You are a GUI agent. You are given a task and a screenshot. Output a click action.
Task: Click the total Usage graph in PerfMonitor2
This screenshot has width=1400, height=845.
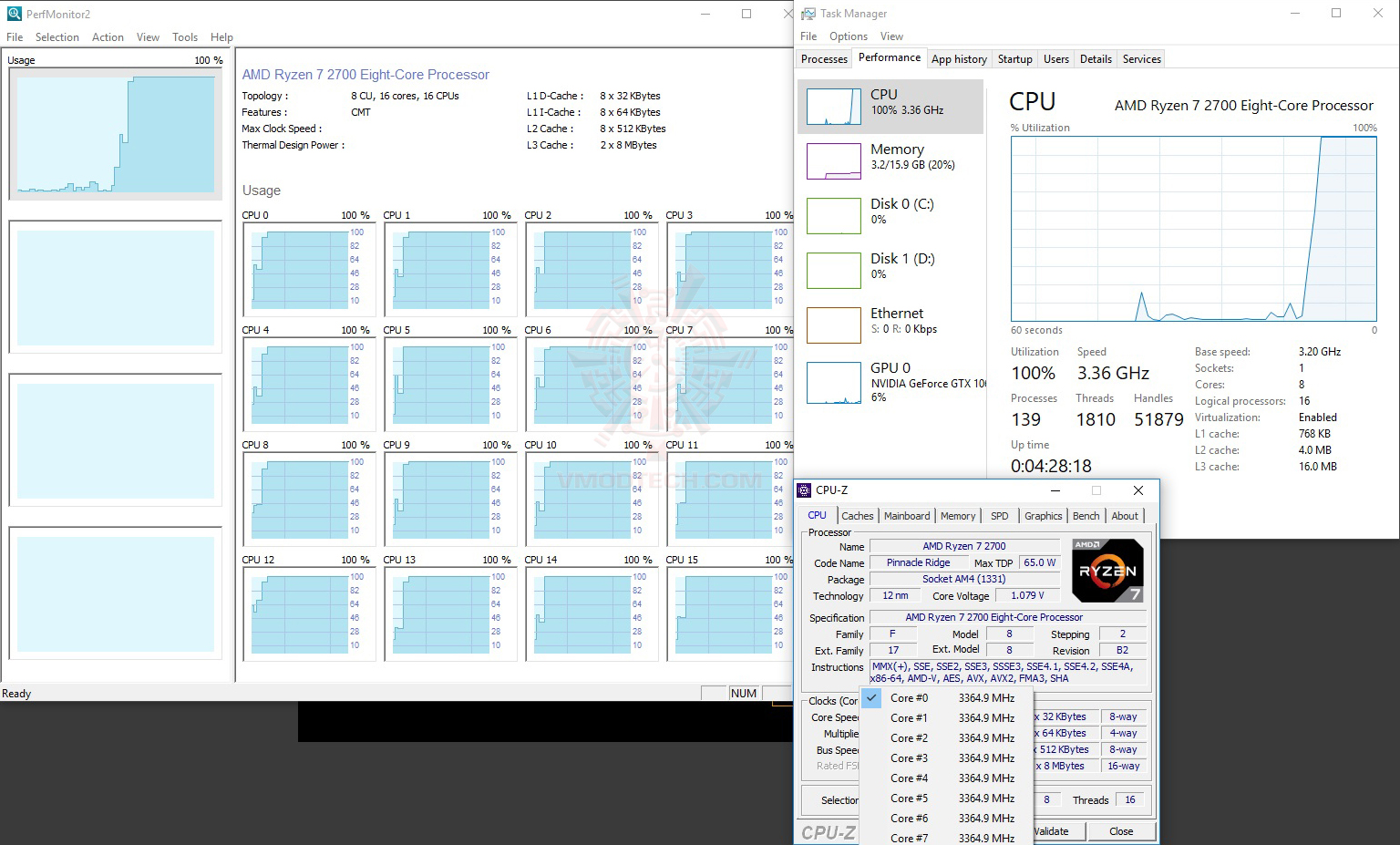116,134
